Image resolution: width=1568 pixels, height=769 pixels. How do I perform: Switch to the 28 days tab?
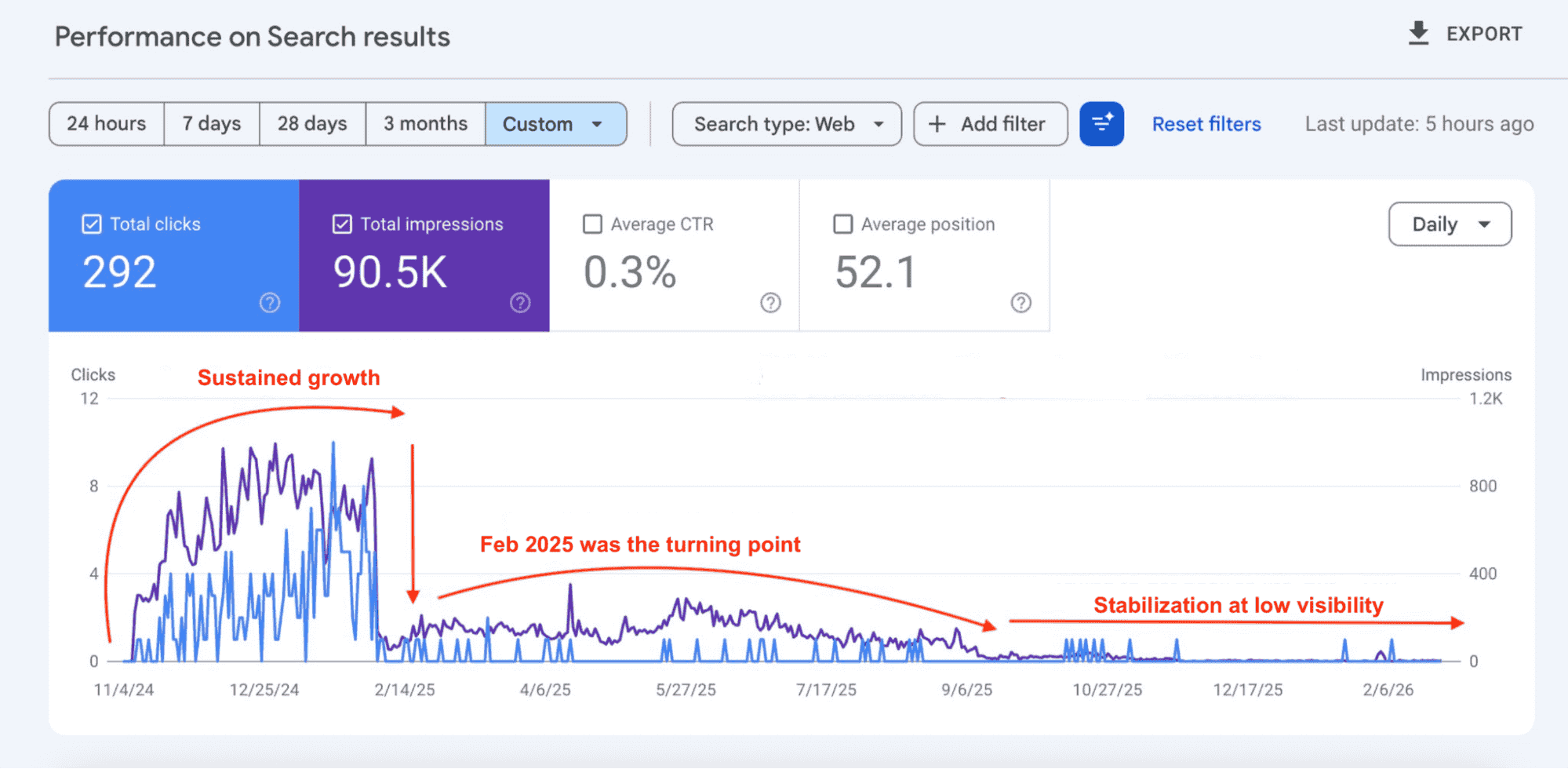pyautogui.click(x=311, y=123)
